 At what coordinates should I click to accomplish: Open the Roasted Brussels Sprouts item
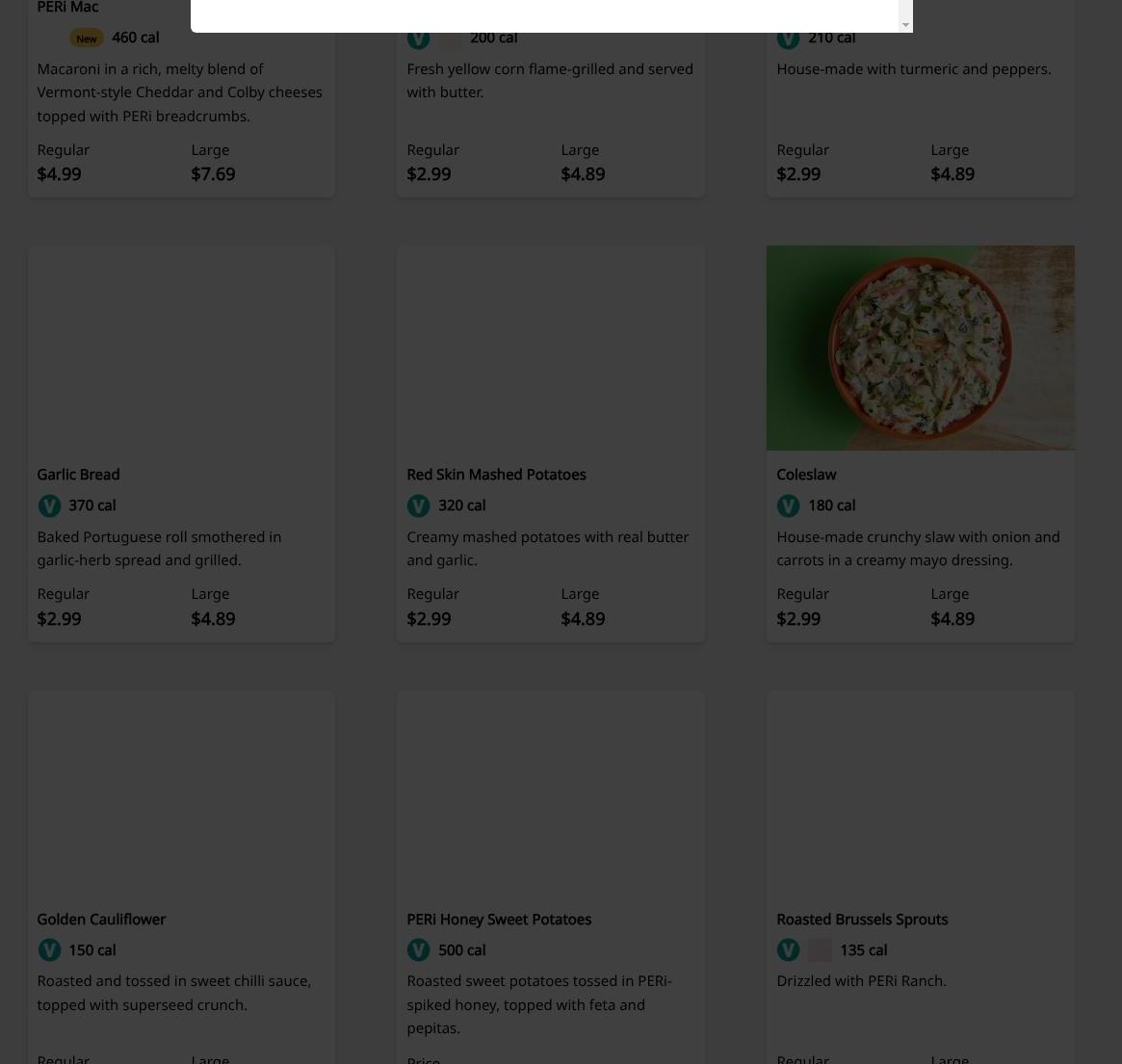[x=862, y=920]
